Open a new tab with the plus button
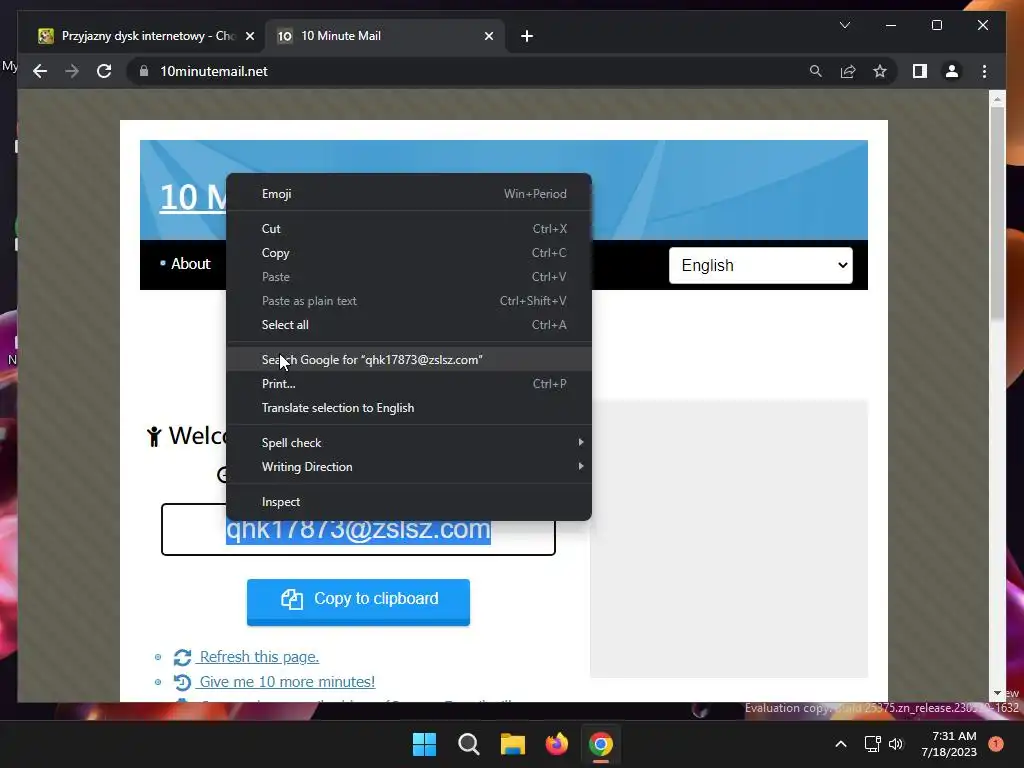1024x768 pixels. click(527, 36)
